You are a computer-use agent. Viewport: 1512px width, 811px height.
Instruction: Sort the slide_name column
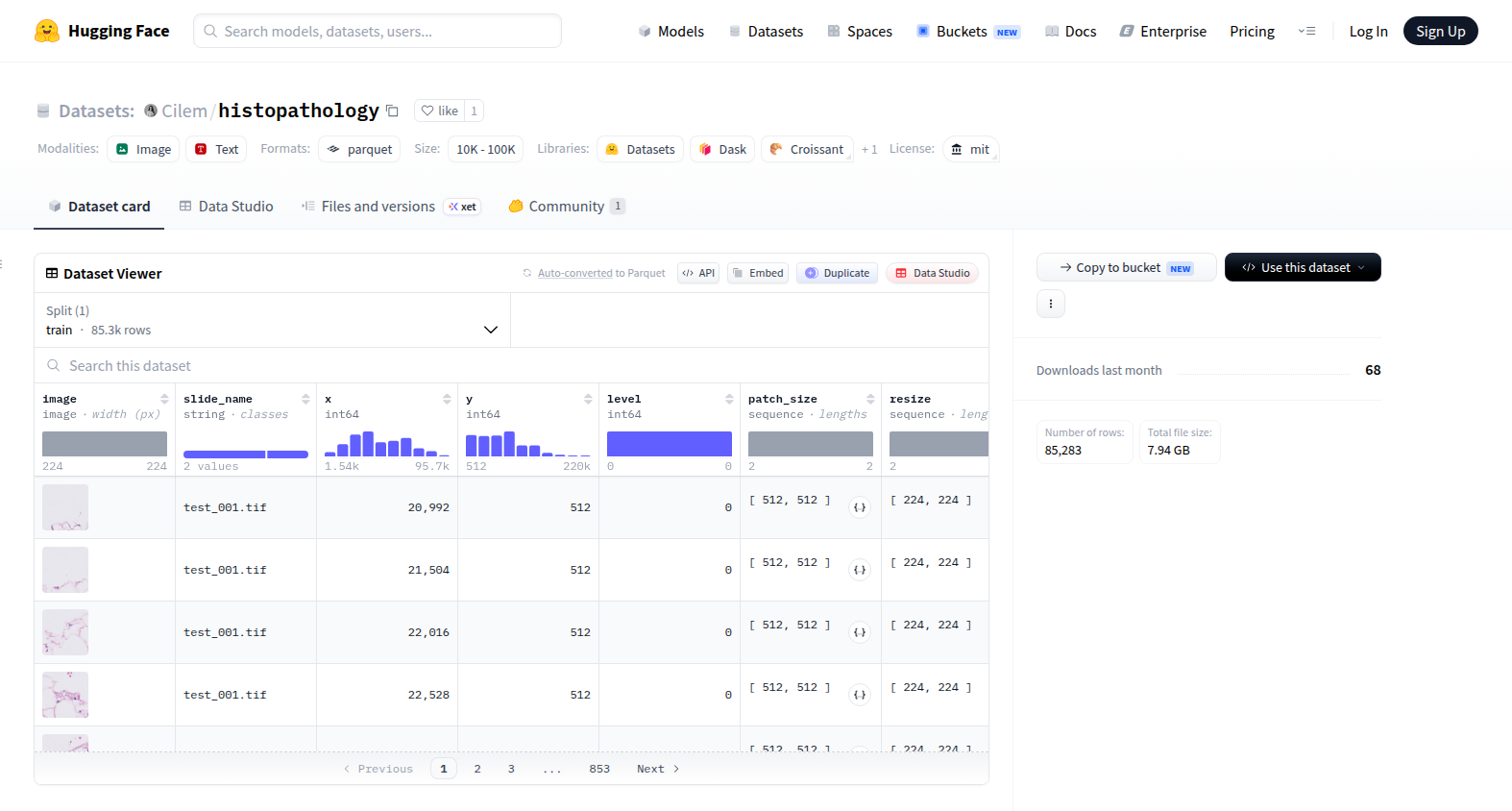pyautogui.click(x=305, y=399)
